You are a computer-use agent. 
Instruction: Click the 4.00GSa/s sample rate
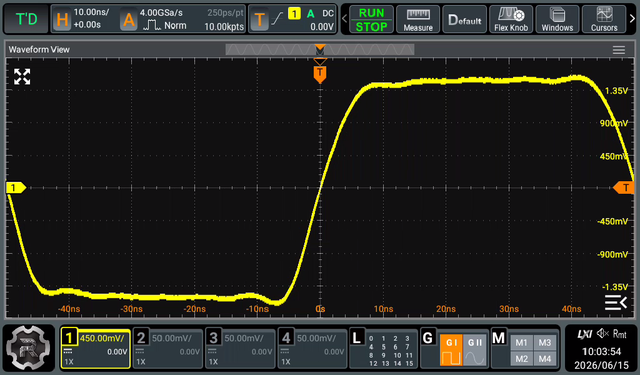point(161,12)
